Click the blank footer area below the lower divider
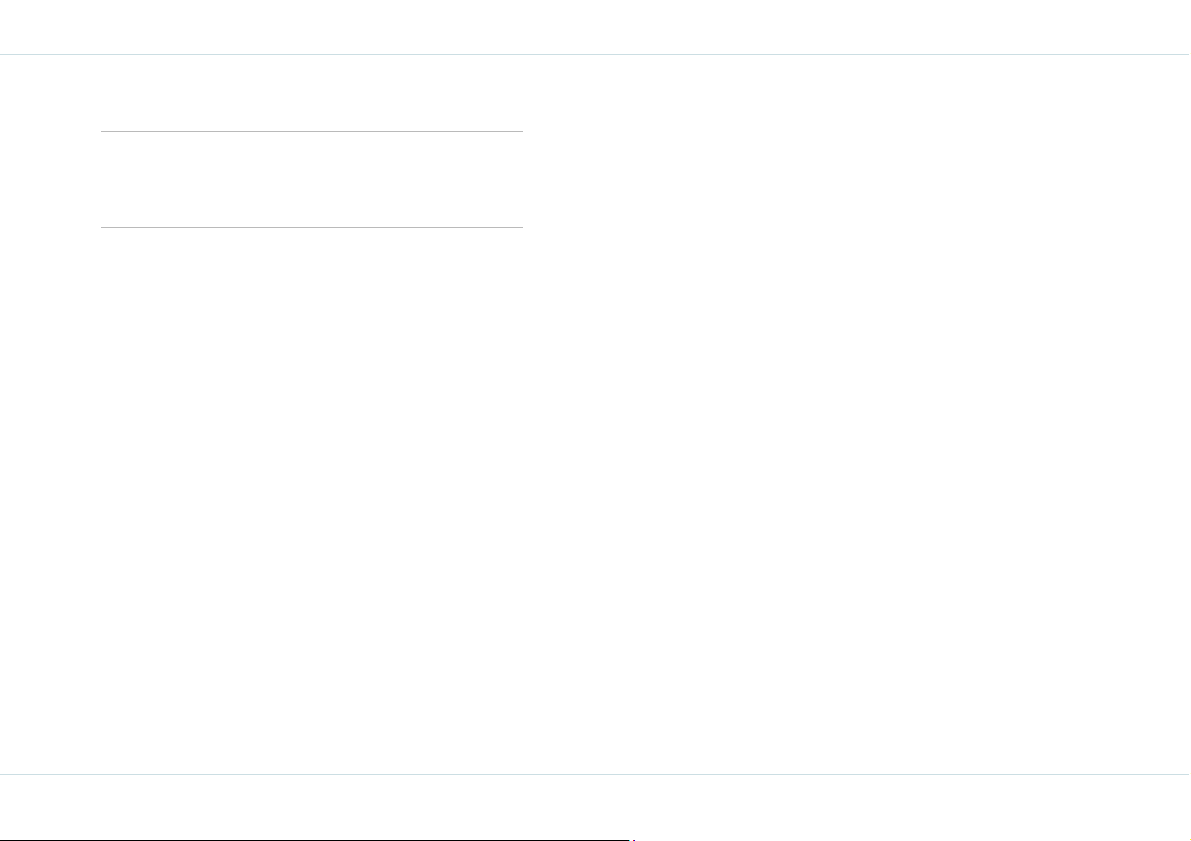This screenshot has height=841, width=1191. (595, 805)
